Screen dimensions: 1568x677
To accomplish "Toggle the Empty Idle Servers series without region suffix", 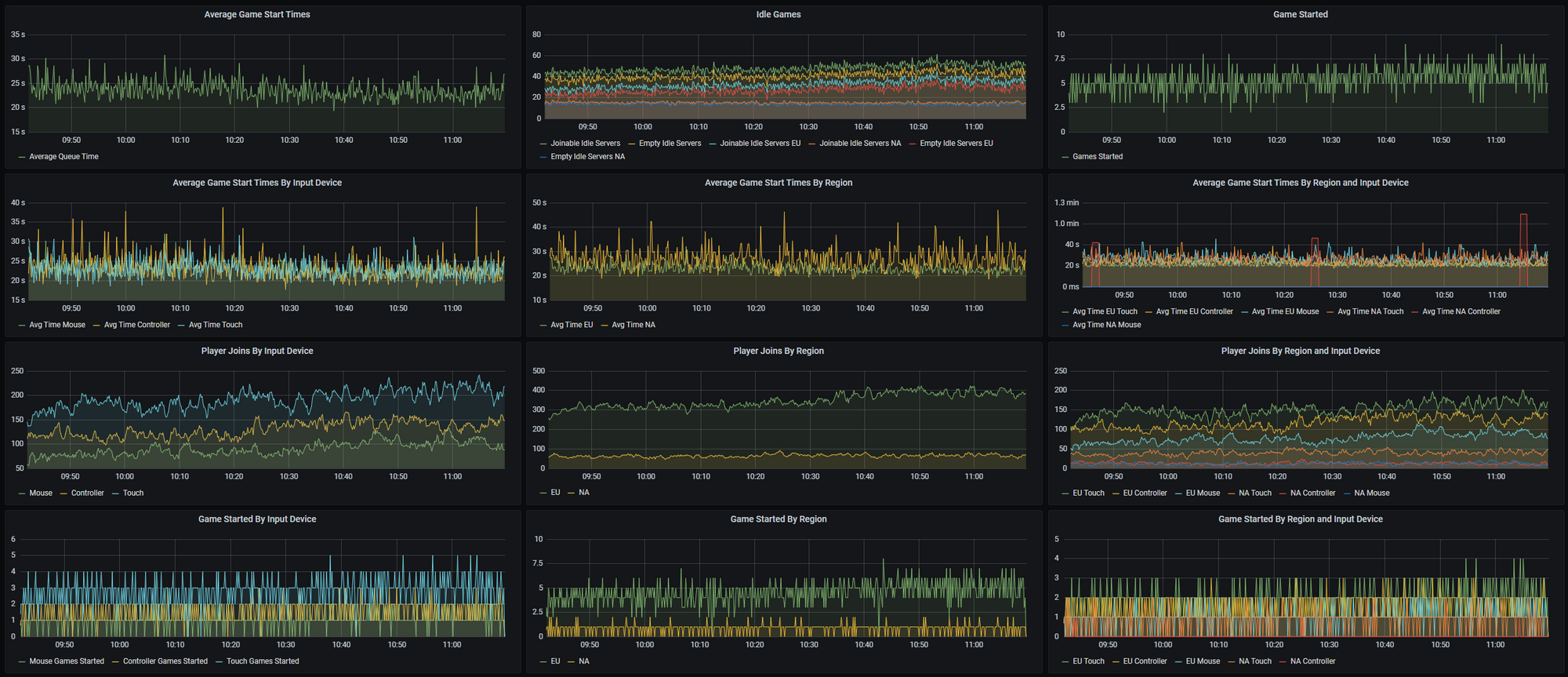I will coord(670,144).
